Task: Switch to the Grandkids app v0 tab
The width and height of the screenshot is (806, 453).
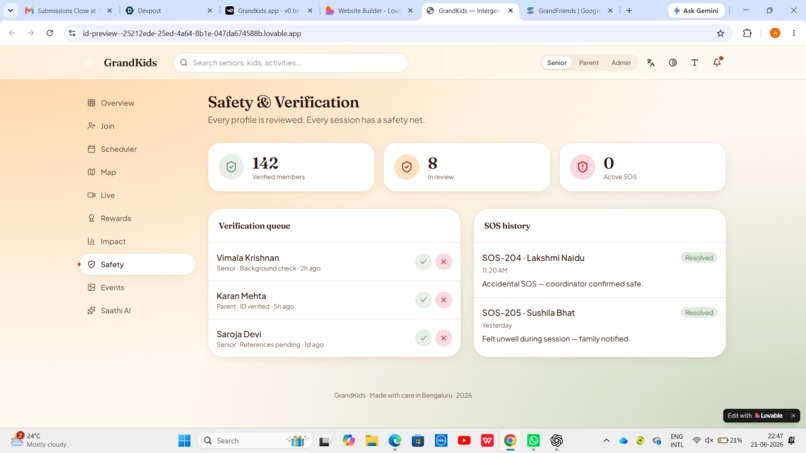Action: tap(269, 10)
